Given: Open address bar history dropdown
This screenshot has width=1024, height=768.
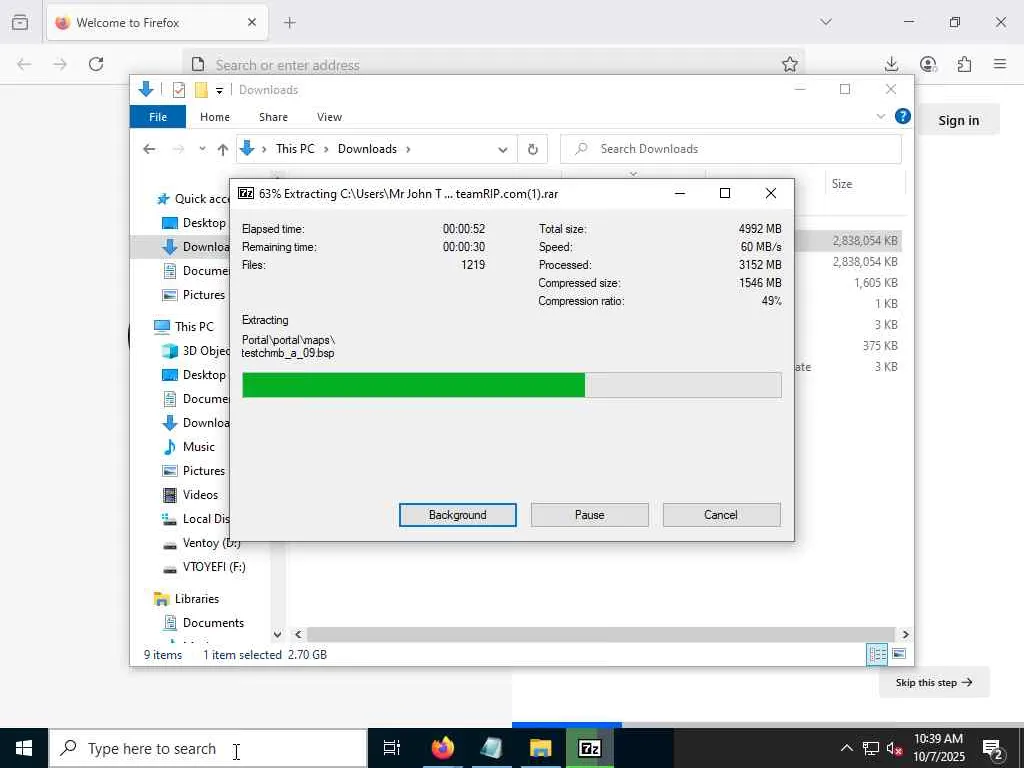Looking at the screenshot, I should point(502,150).
